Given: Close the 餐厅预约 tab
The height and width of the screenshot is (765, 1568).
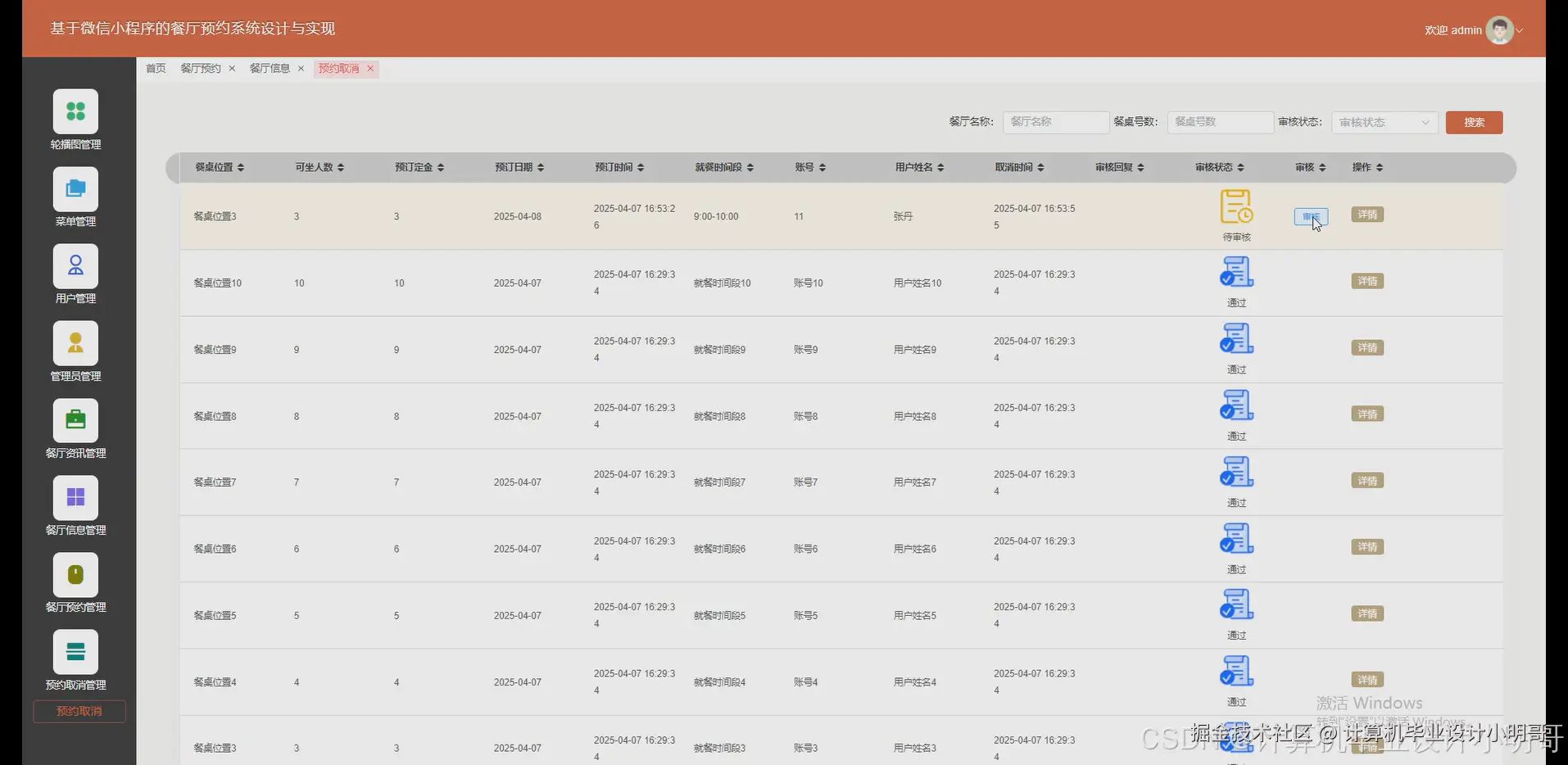Looking at the screenshot, I should coord(232,69).
